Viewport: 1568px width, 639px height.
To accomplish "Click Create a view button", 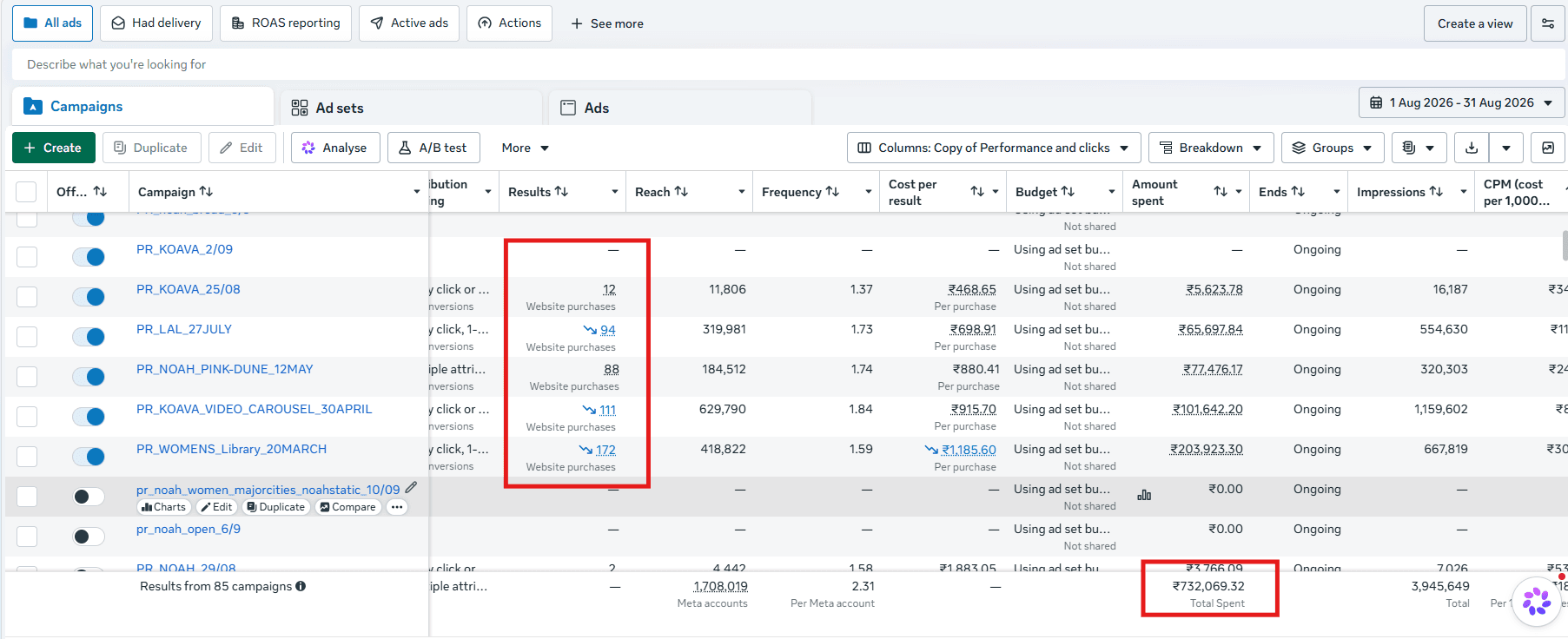I will click(1475, 23).
